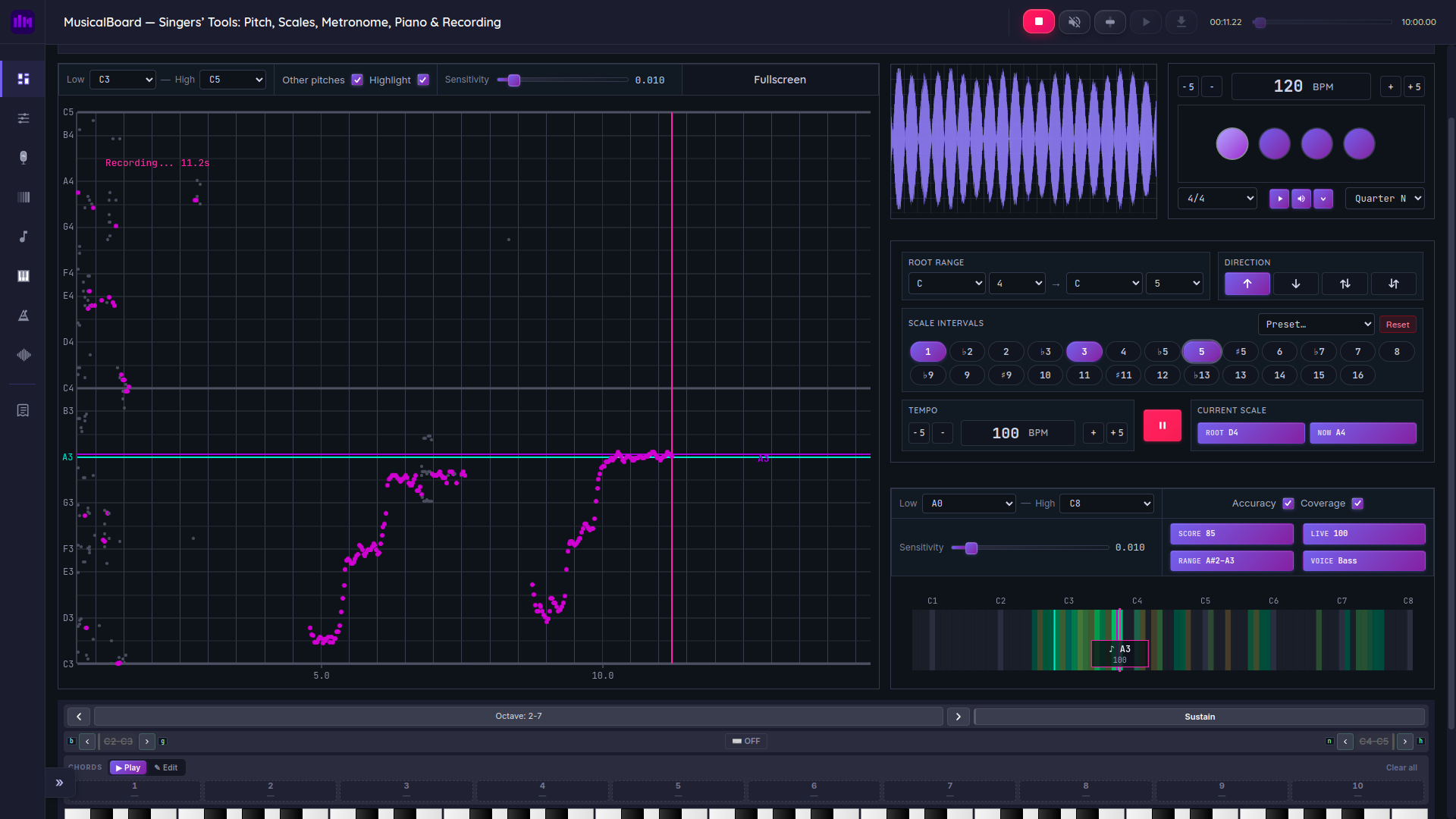This screenshot has height=819, width=1456.
Task: Open the metronome sidebar tool
Action: (x=24, y=315)
